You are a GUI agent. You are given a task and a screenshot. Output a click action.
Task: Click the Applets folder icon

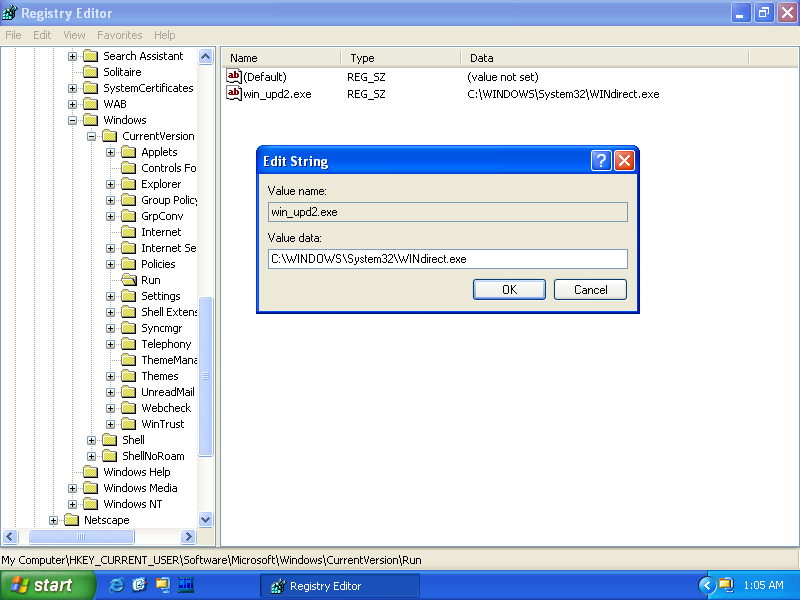click(129, 152)
